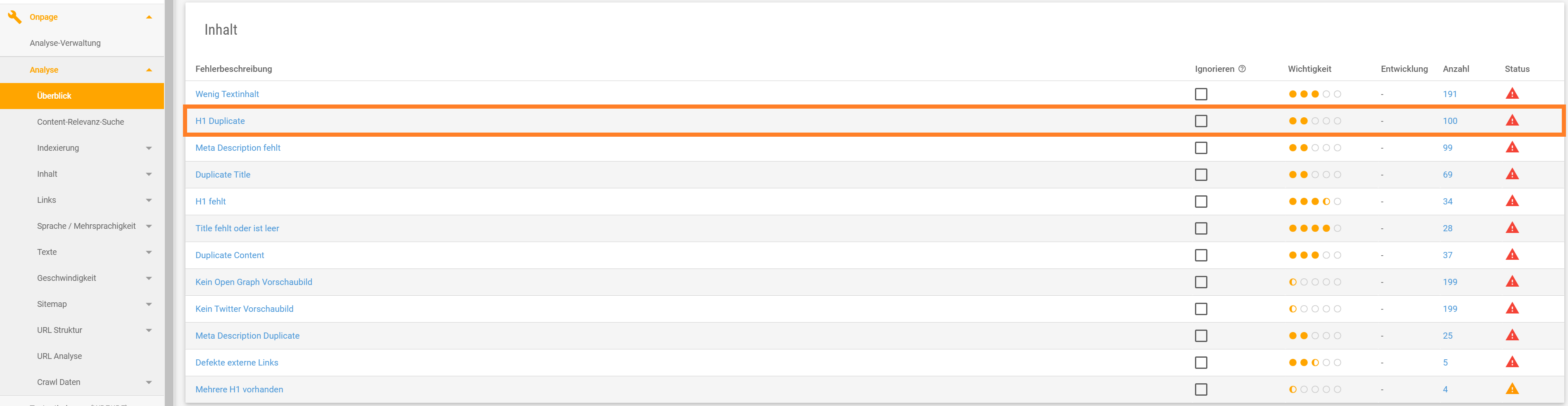Click the importance dots for H1 fehlt
1568x406 pixels.
point(1315,202)
